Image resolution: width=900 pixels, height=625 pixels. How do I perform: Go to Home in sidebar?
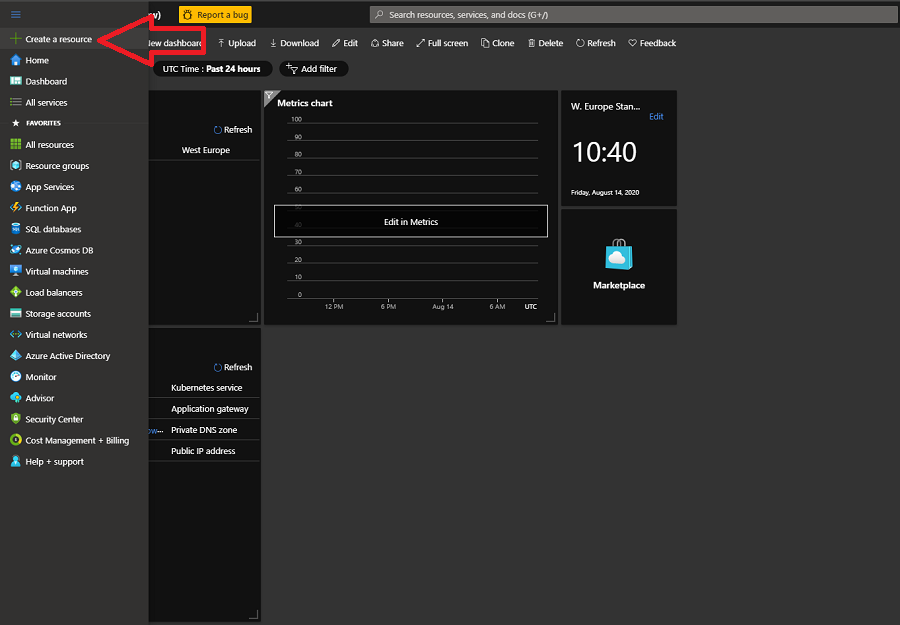(37, 61)
